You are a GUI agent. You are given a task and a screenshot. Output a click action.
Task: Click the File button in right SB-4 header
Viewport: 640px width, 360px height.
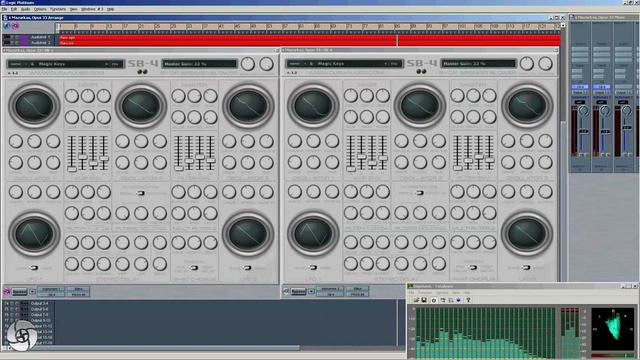click(394, 64)
